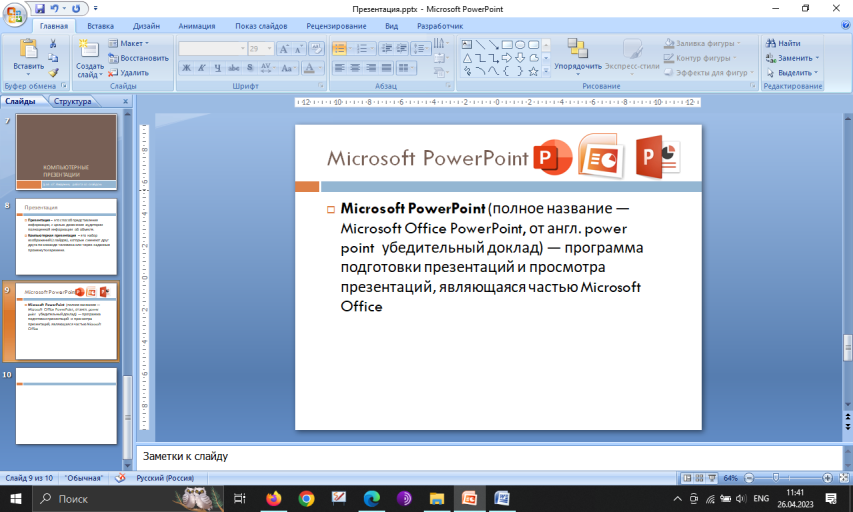Center text in paragraph group
This screenshot has width=853, height=512.
[x=355, y=68]
